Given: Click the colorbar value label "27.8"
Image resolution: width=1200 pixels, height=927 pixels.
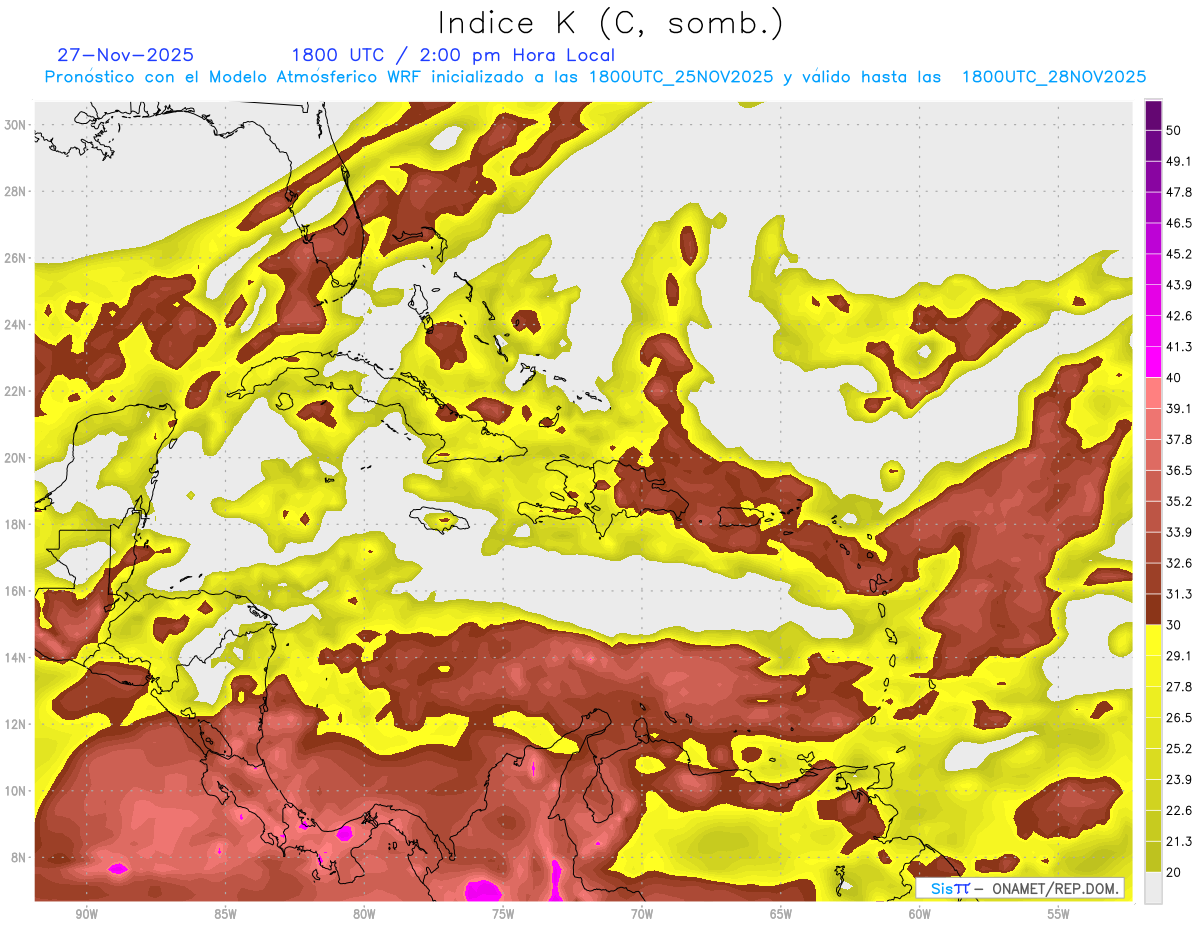Looking at the screenshot, I should click(1179, 687).
